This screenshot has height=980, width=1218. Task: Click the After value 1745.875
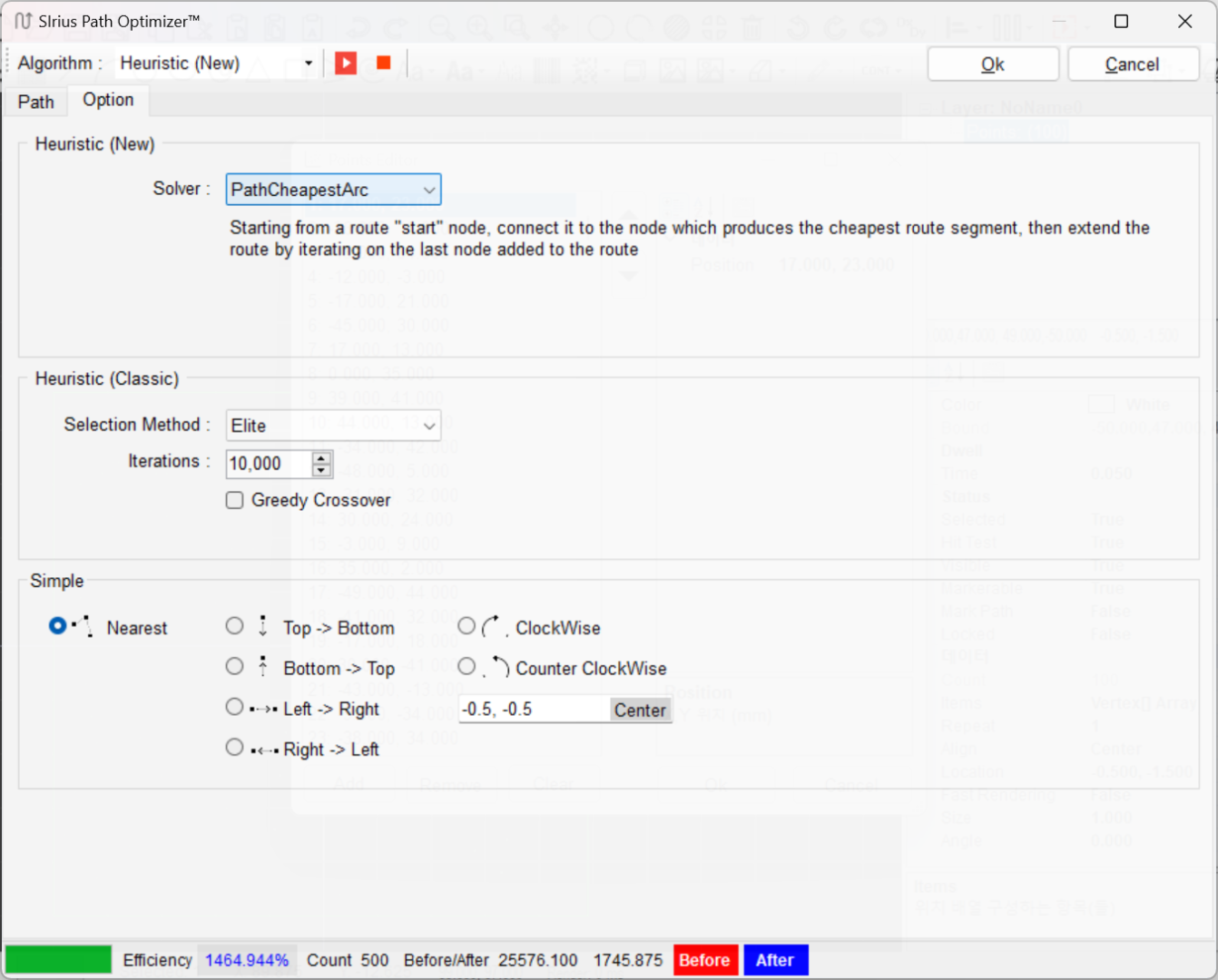click(x=628, y=960)
